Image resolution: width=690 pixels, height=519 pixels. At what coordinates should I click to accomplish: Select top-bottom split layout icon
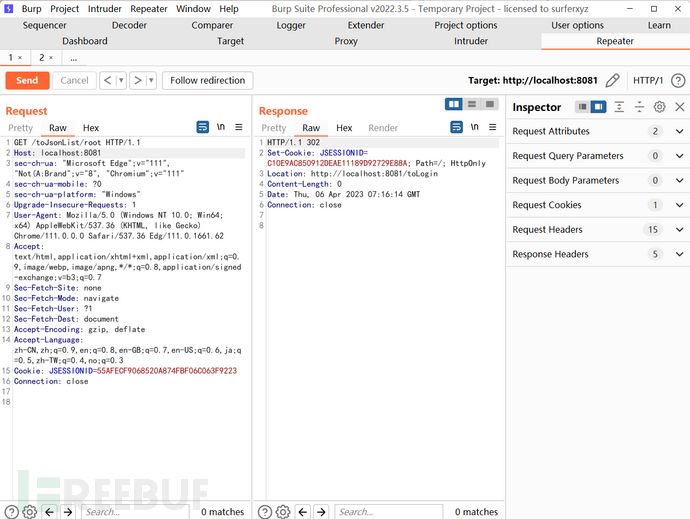point(472,104)
